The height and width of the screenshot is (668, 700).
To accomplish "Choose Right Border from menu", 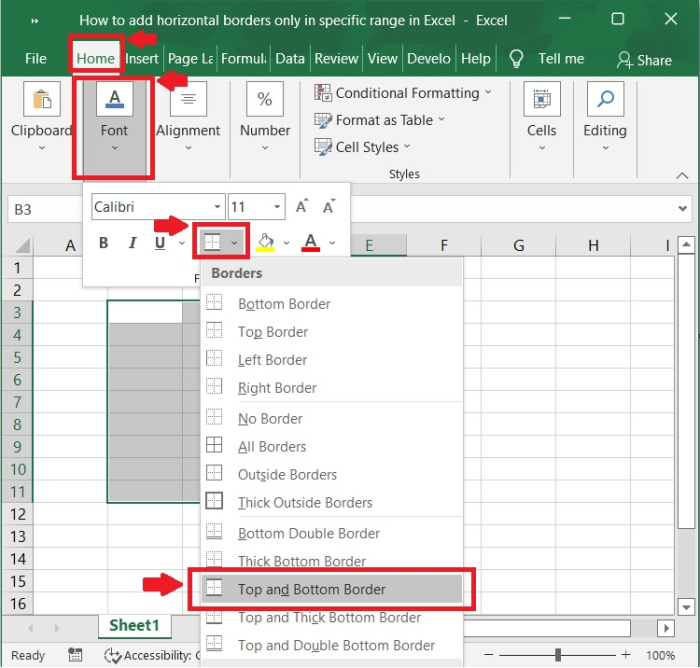I will [332, 388].
